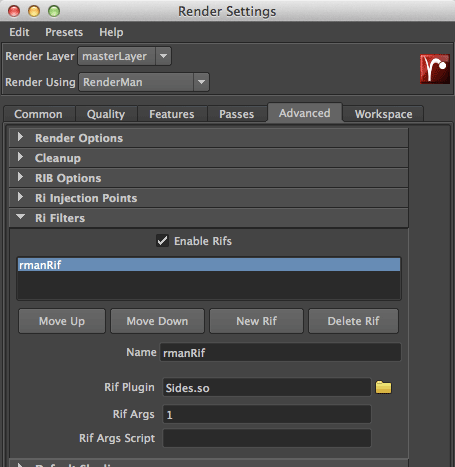Open the Render Layer dropdown
This screenshot has width=455, height=467.
click(125, 56)
